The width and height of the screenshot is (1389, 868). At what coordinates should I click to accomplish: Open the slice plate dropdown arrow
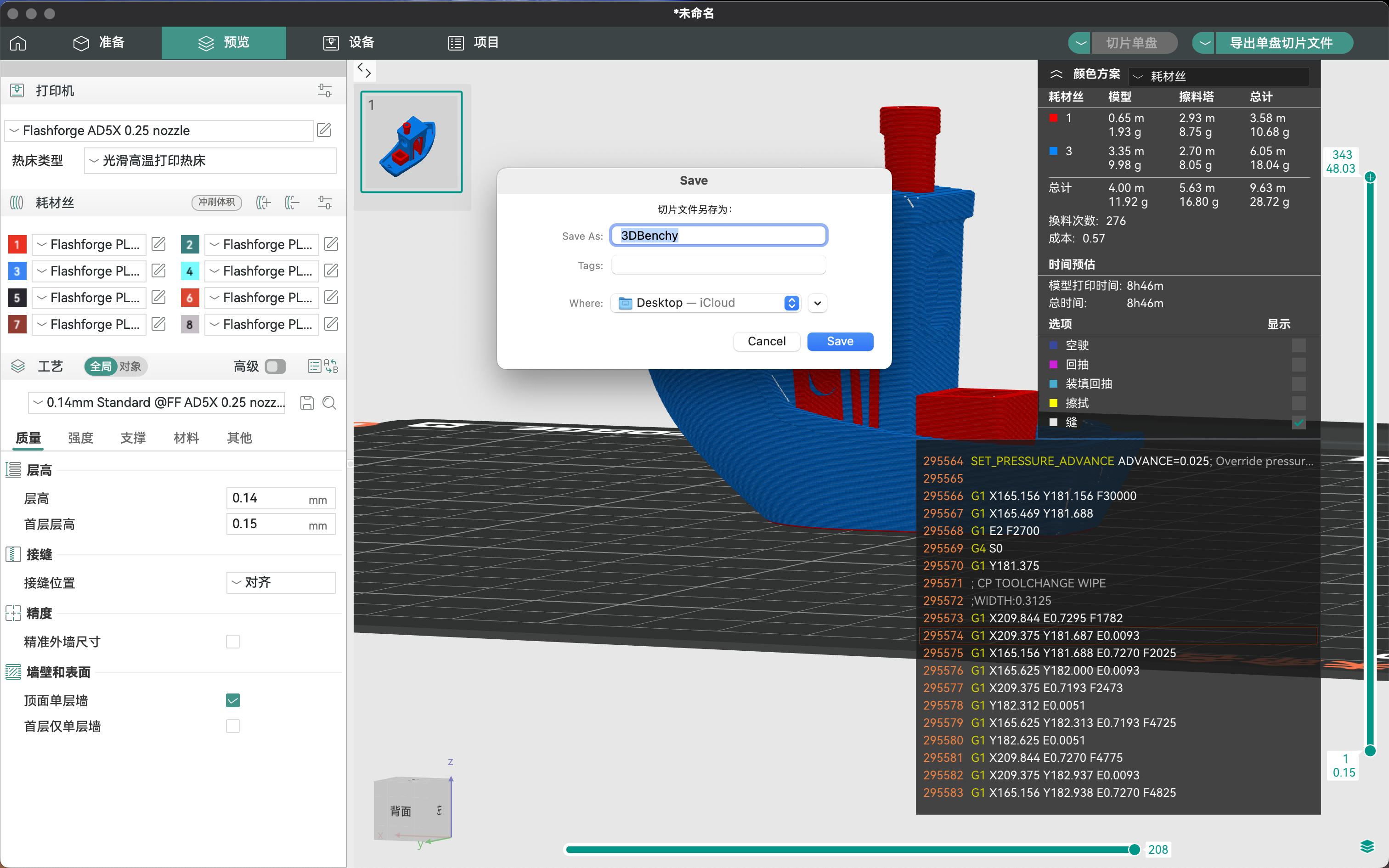tap(1080, 43)
